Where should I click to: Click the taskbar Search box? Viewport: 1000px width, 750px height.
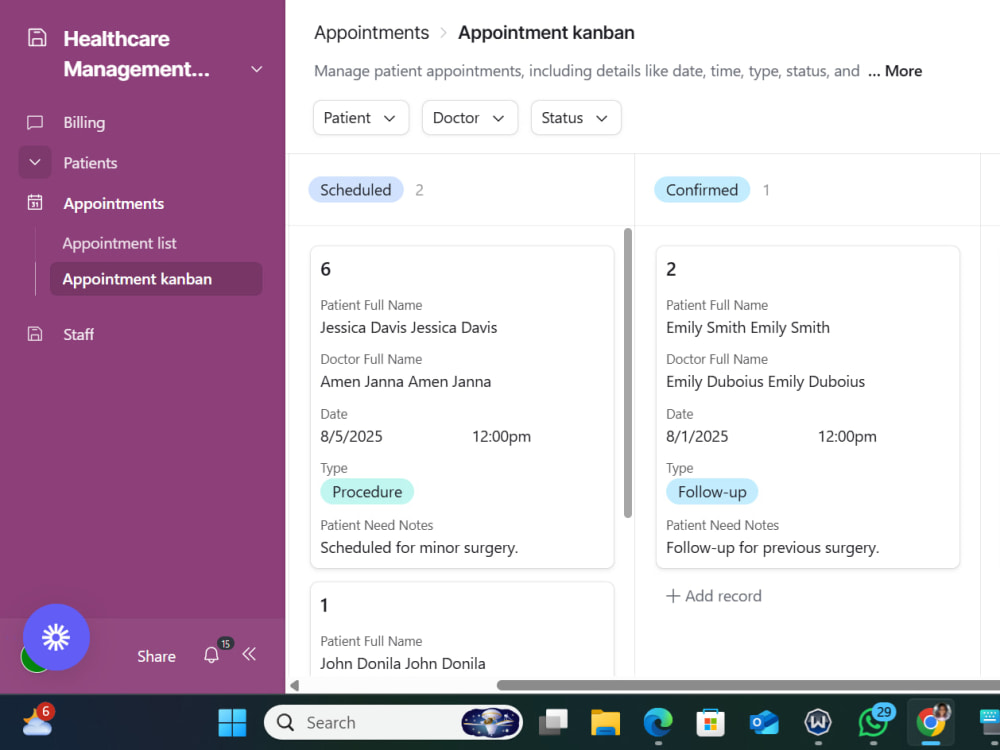coord(393,722)
